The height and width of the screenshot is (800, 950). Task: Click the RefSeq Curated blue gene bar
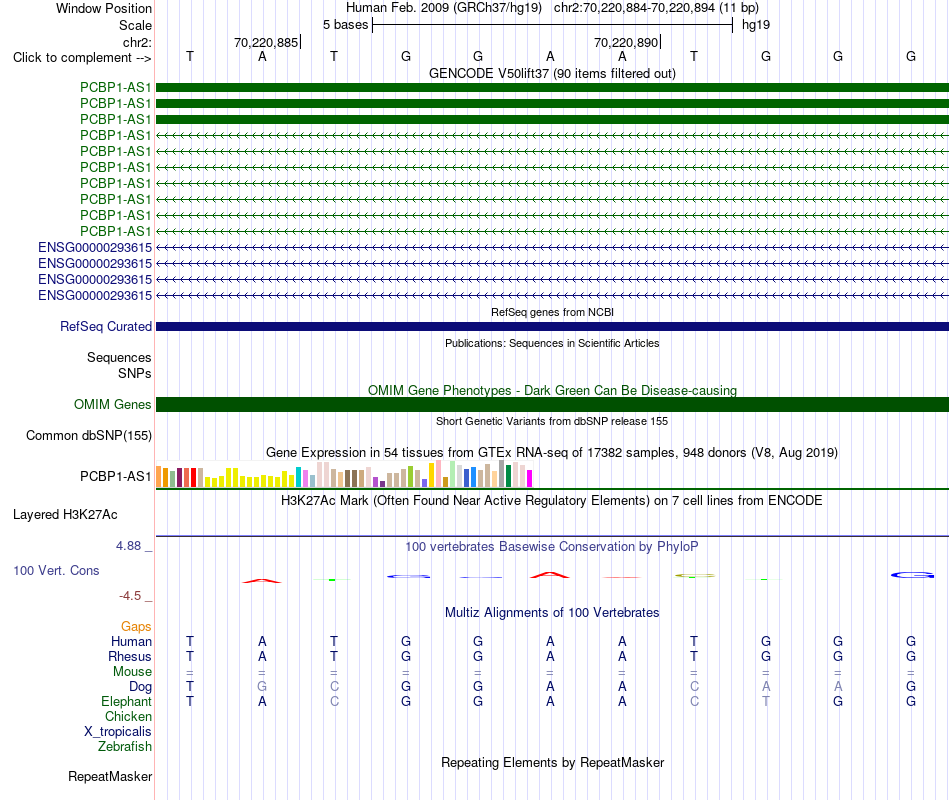click(x=552, y=327)
